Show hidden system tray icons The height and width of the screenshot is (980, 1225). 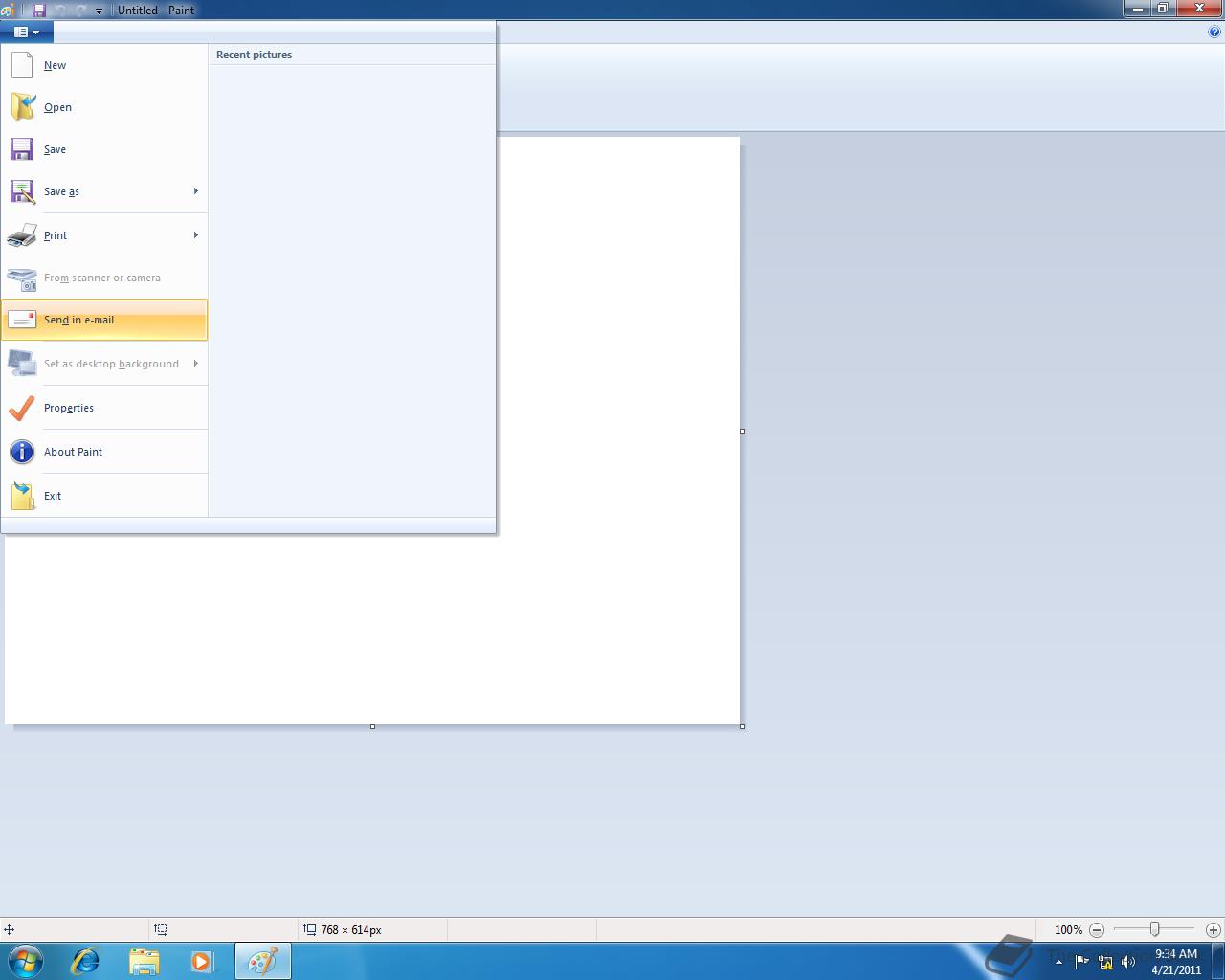click(1058, 962)
